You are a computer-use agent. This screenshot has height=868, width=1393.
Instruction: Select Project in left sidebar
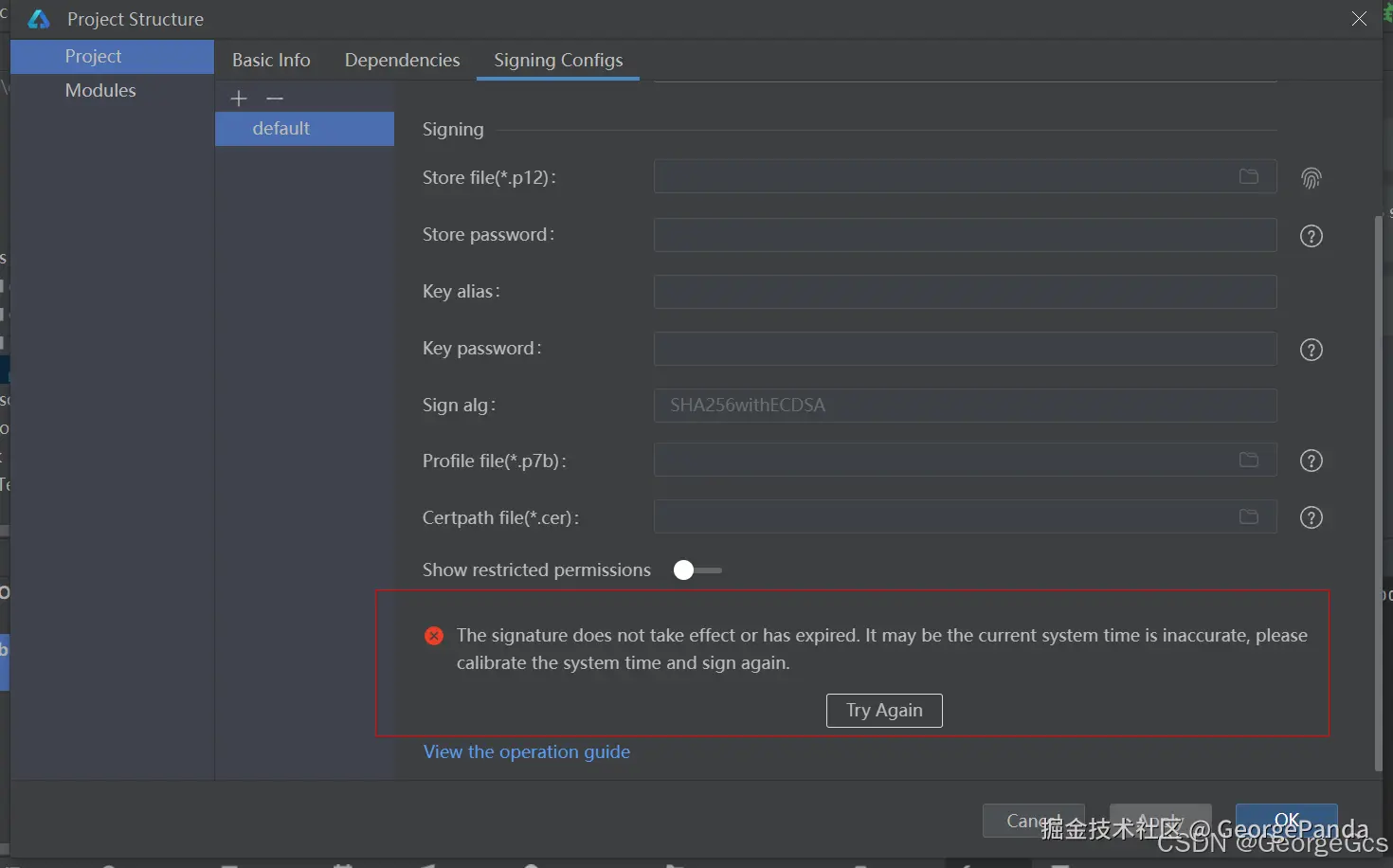pos(112,56)
